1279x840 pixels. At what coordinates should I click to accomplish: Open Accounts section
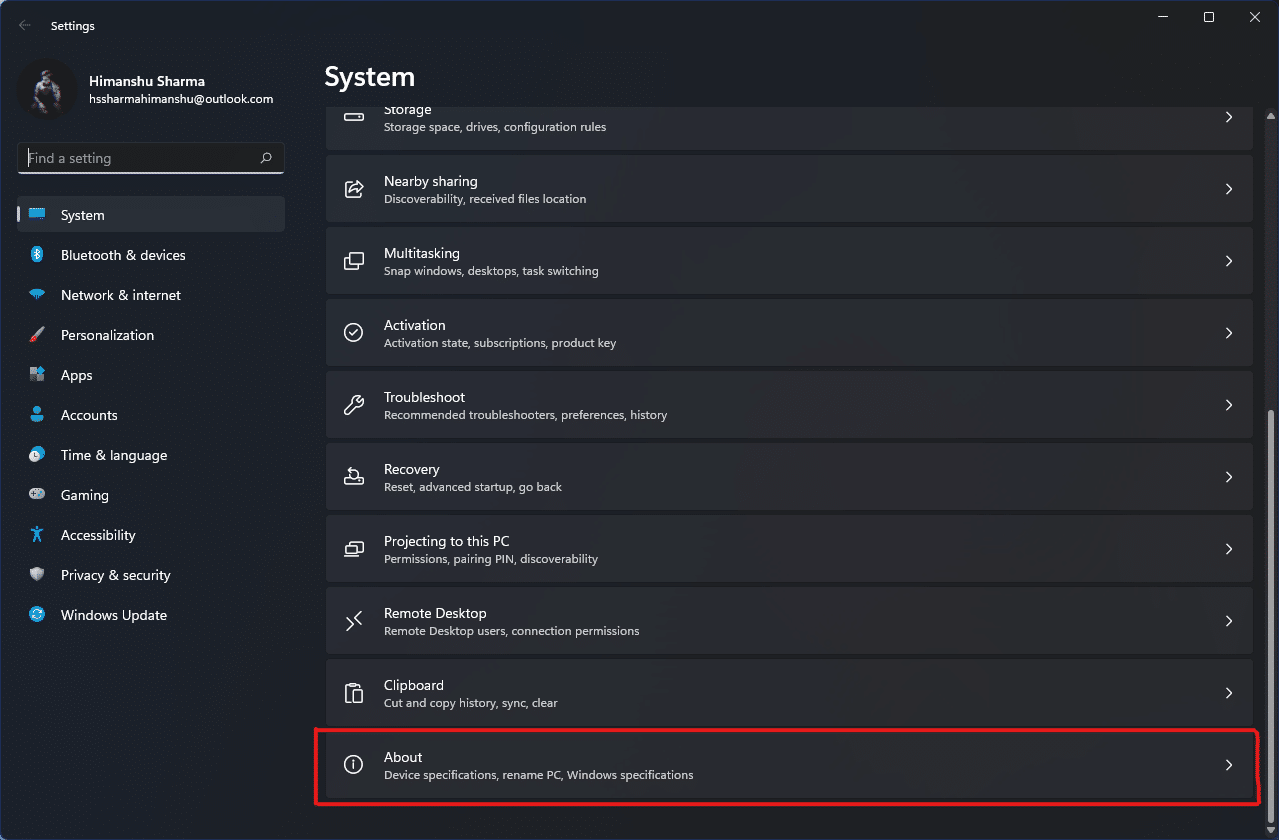151,415
